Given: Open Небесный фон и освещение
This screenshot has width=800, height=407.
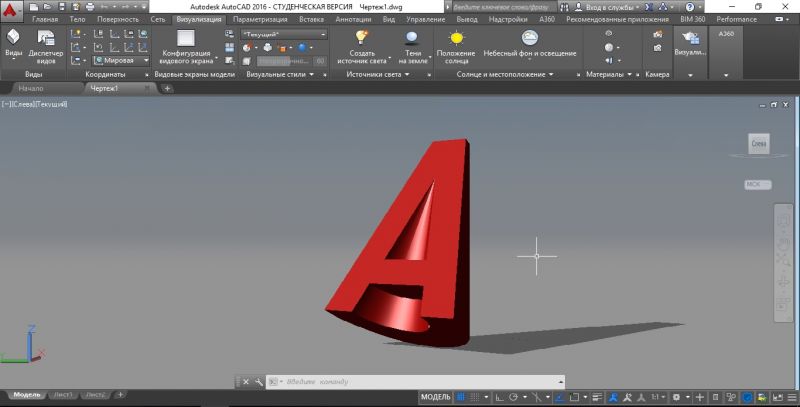Looking at the screenshot, I should pos(529,38).
